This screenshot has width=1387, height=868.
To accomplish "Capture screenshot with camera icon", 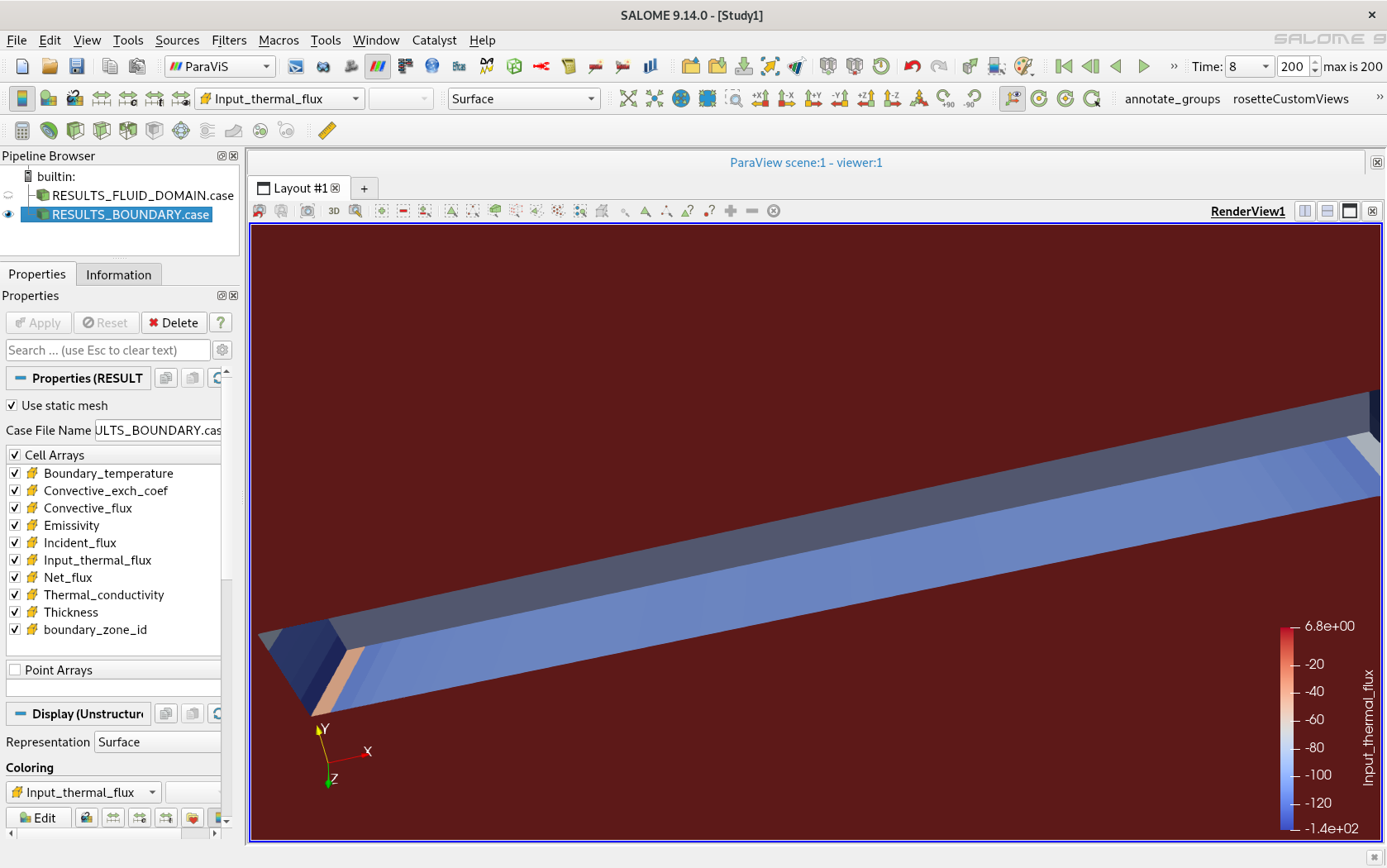I will pos(307,211).
